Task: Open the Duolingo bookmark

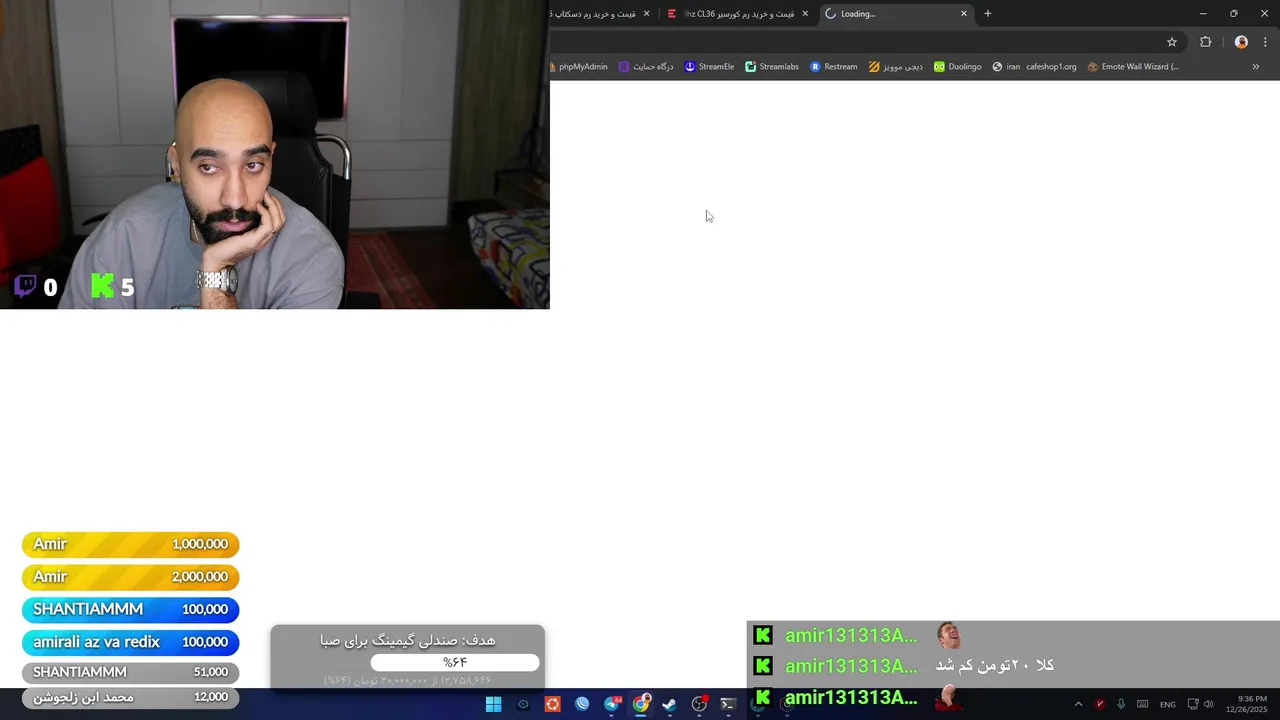Action: (x=958, y=67)
